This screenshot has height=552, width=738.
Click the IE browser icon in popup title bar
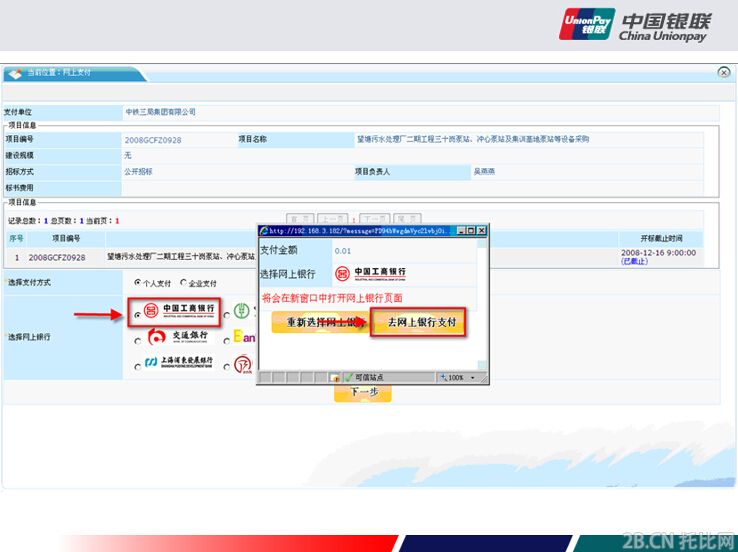(264, 230)
